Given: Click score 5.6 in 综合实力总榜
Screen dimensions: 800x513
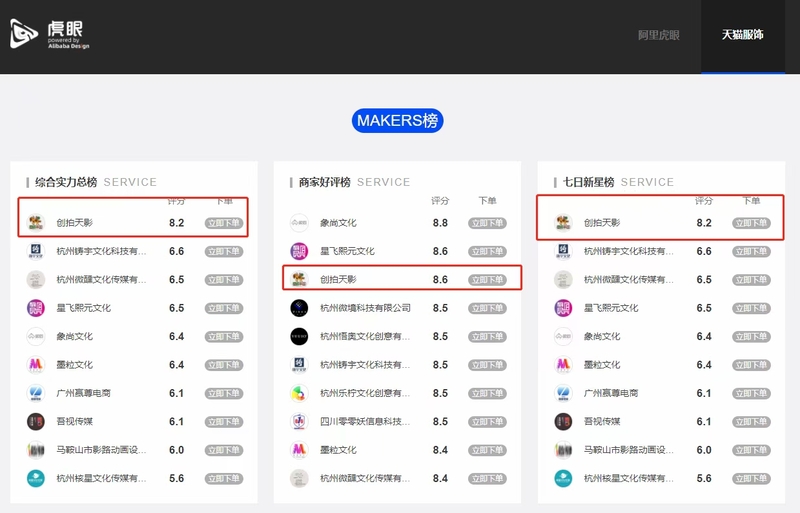Looking at the screenshot, I should click(177, 479).
